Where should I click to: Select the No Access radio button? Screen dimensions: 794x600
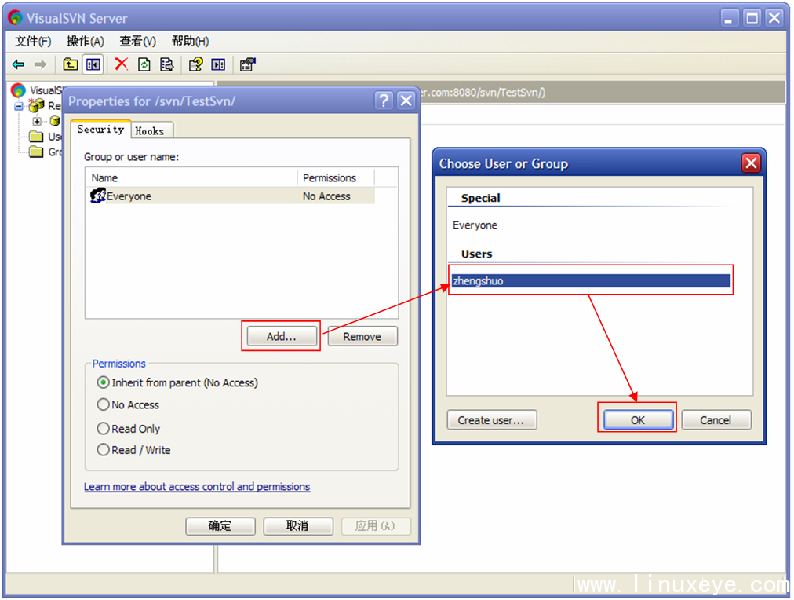(103, 405)
